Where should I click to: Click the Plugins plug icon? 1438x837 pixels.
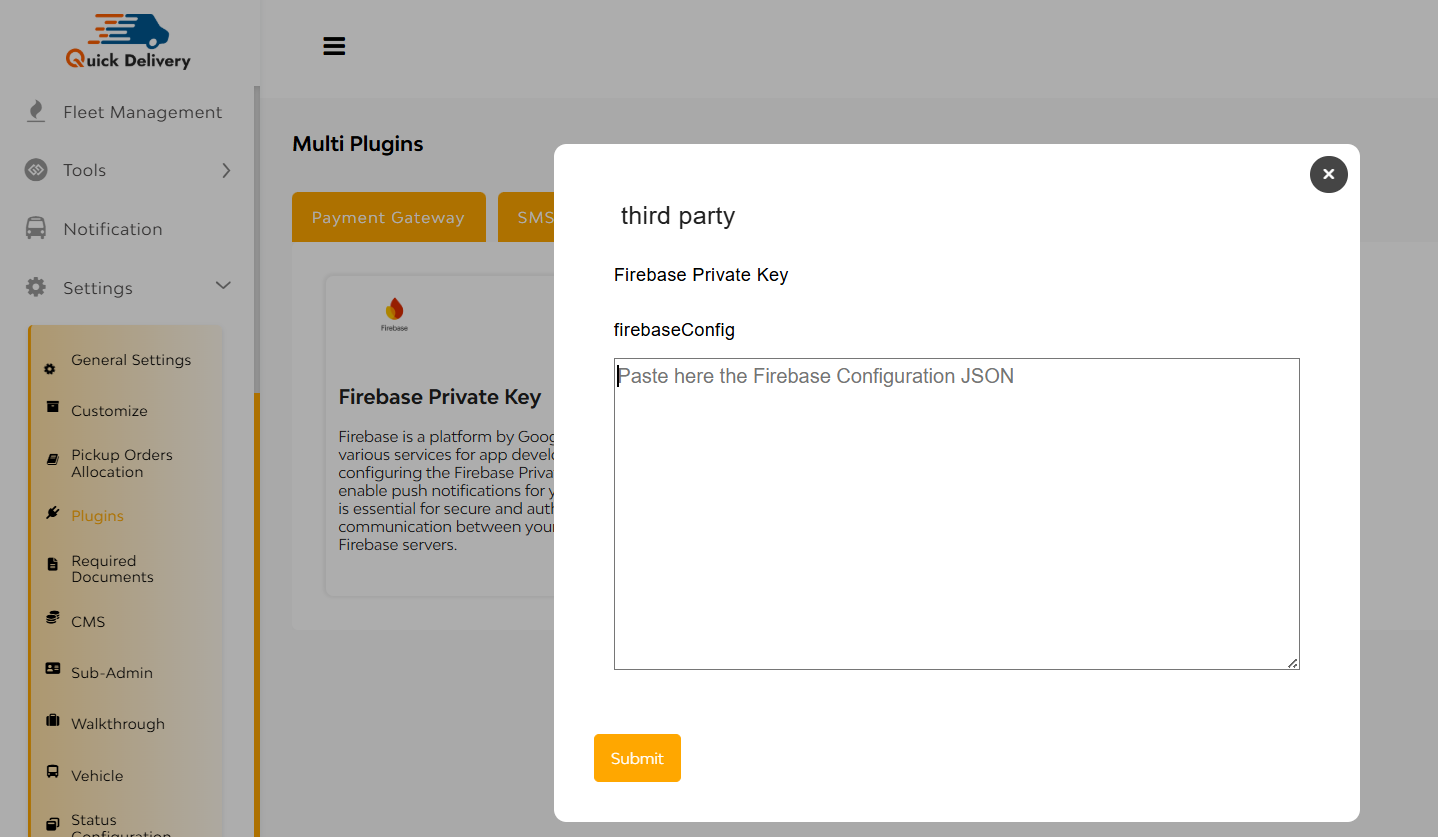click(53, 513)
